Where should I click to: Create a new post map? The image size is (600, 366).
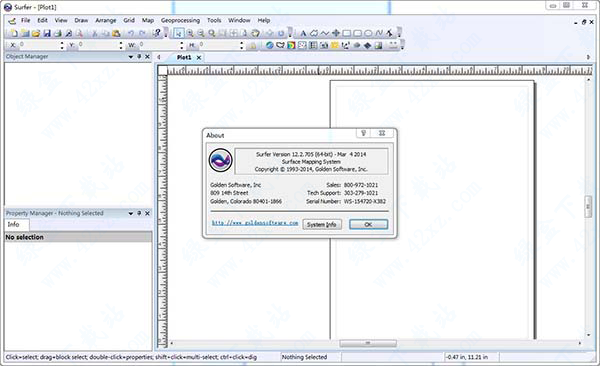pyautogui.click(x=302, y=46)
